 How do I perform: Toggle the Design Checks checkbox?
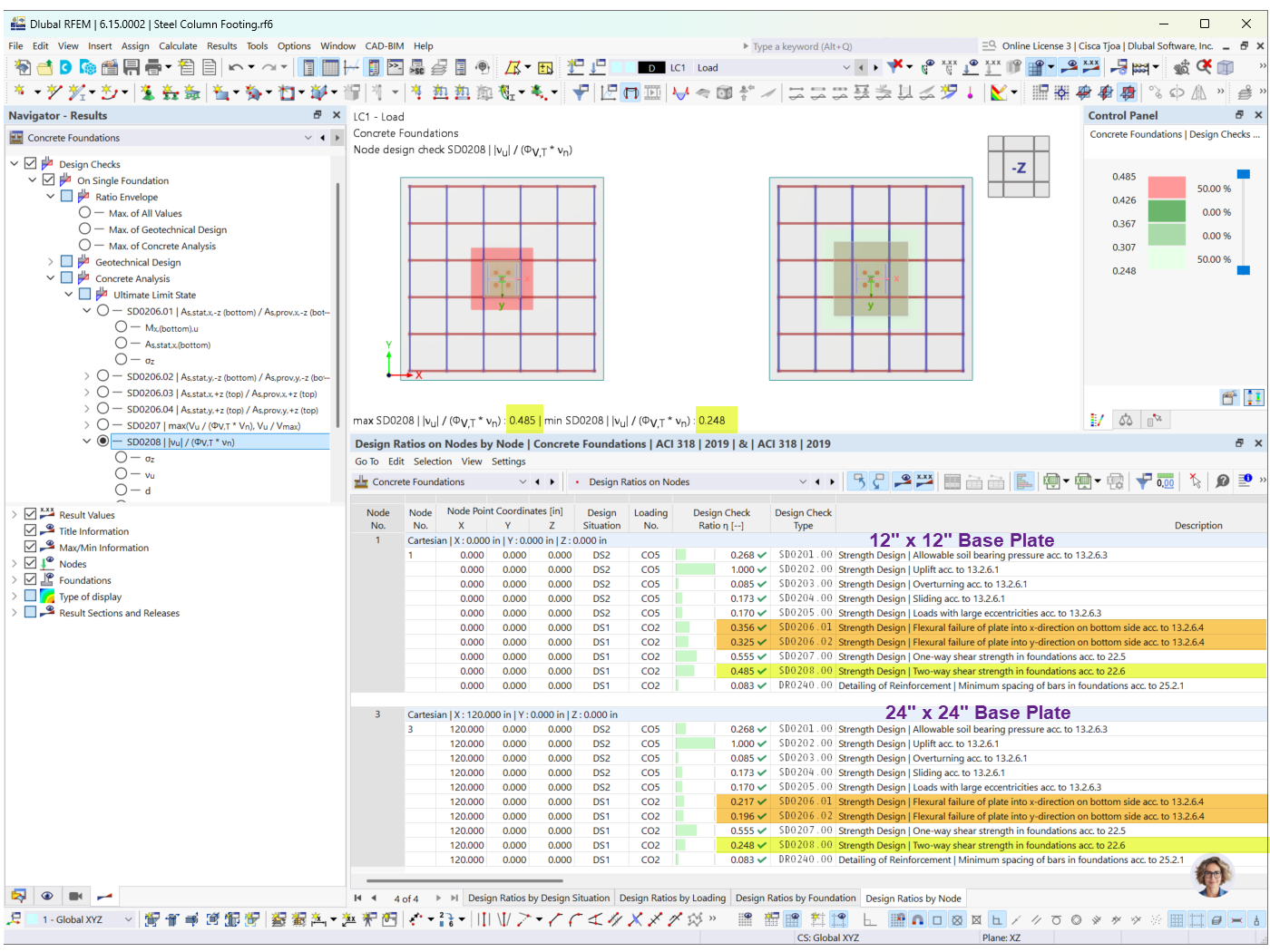(x=31, y=164)
